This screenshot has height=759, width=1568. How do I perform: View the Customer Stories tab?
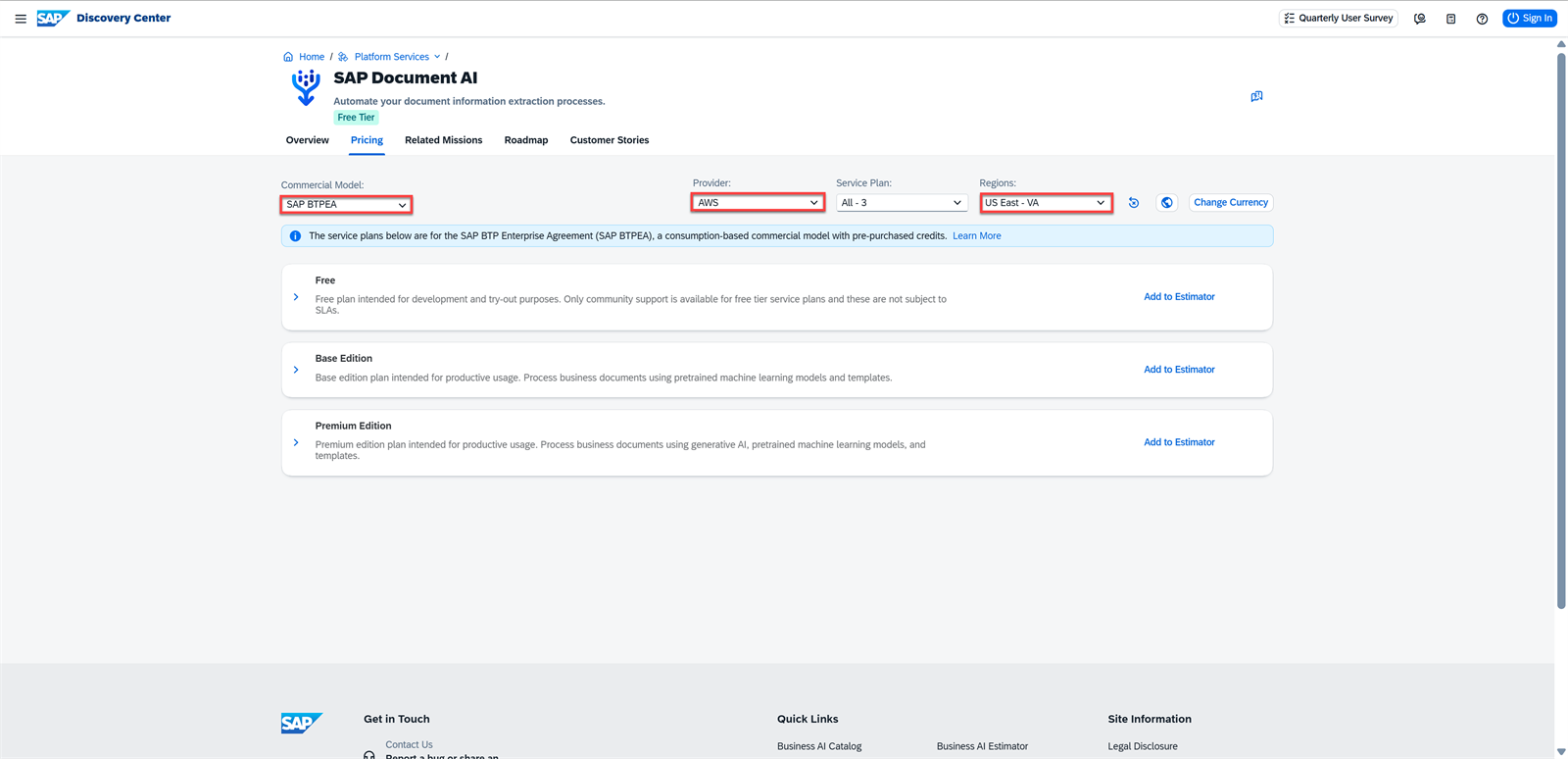click(610, 140)
